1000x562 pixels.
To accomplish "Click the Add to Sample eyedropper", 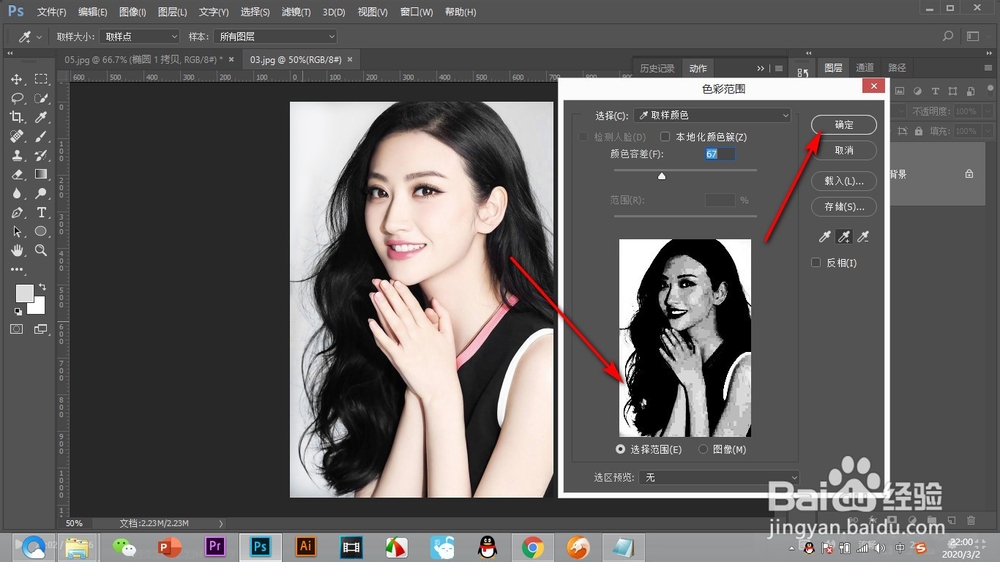I will coord(844,237).
